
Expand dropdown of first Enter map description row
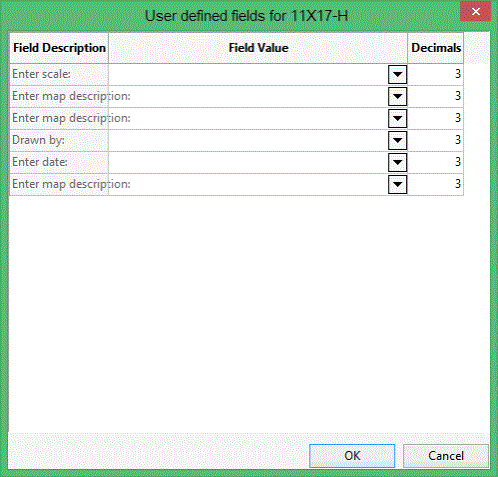pyautogui.click(x=397, y=96)
